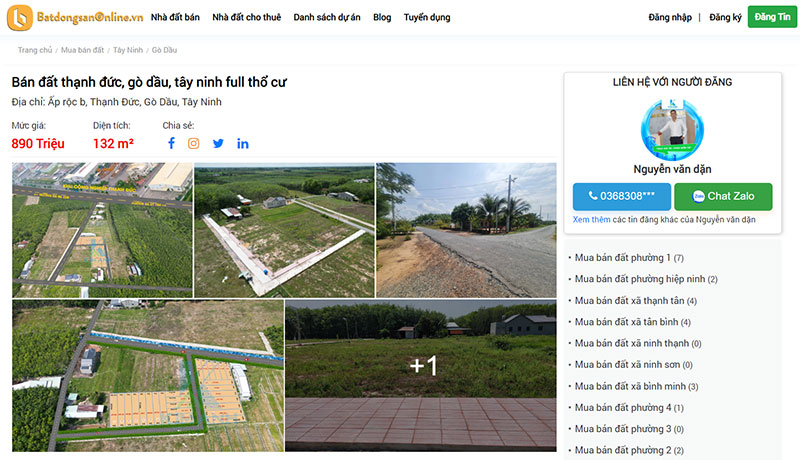
Task: Open poster Nguyễn văn dặn's avatar
Action: (x=672, y=129)
